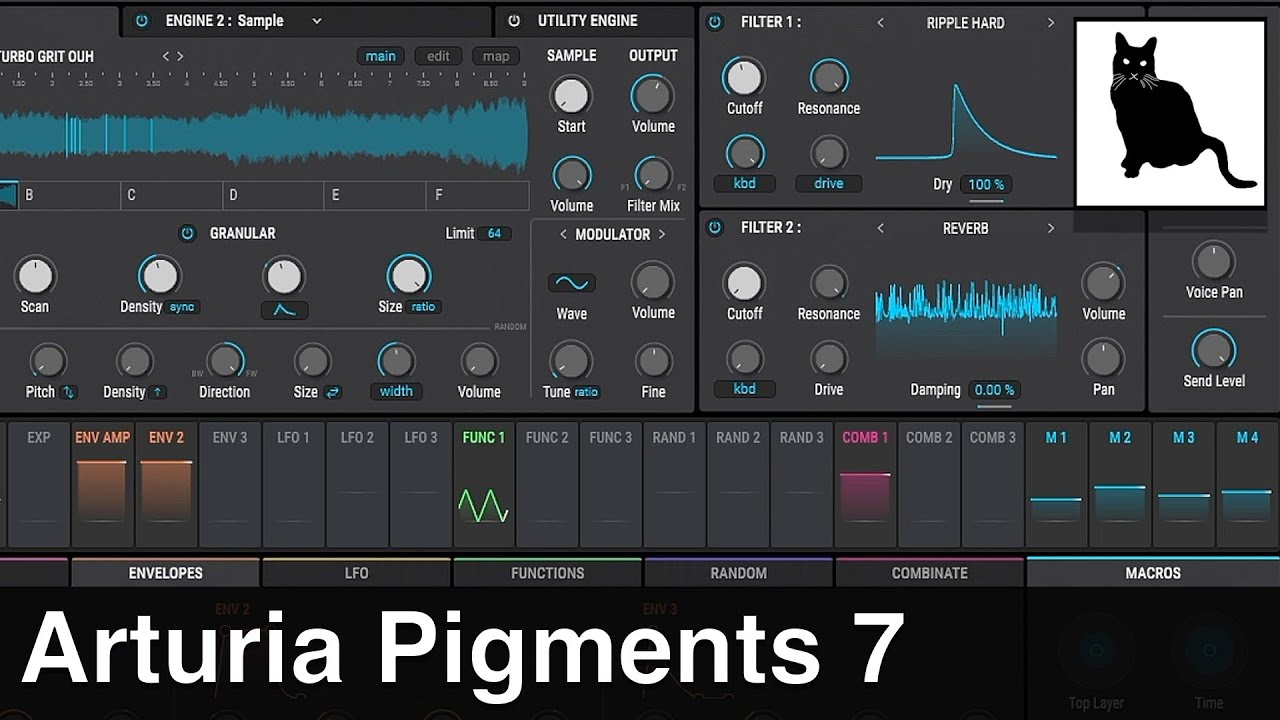Click the grain envelope shape icon
This screenshot has width=1280, height=720.
point(284,310)
